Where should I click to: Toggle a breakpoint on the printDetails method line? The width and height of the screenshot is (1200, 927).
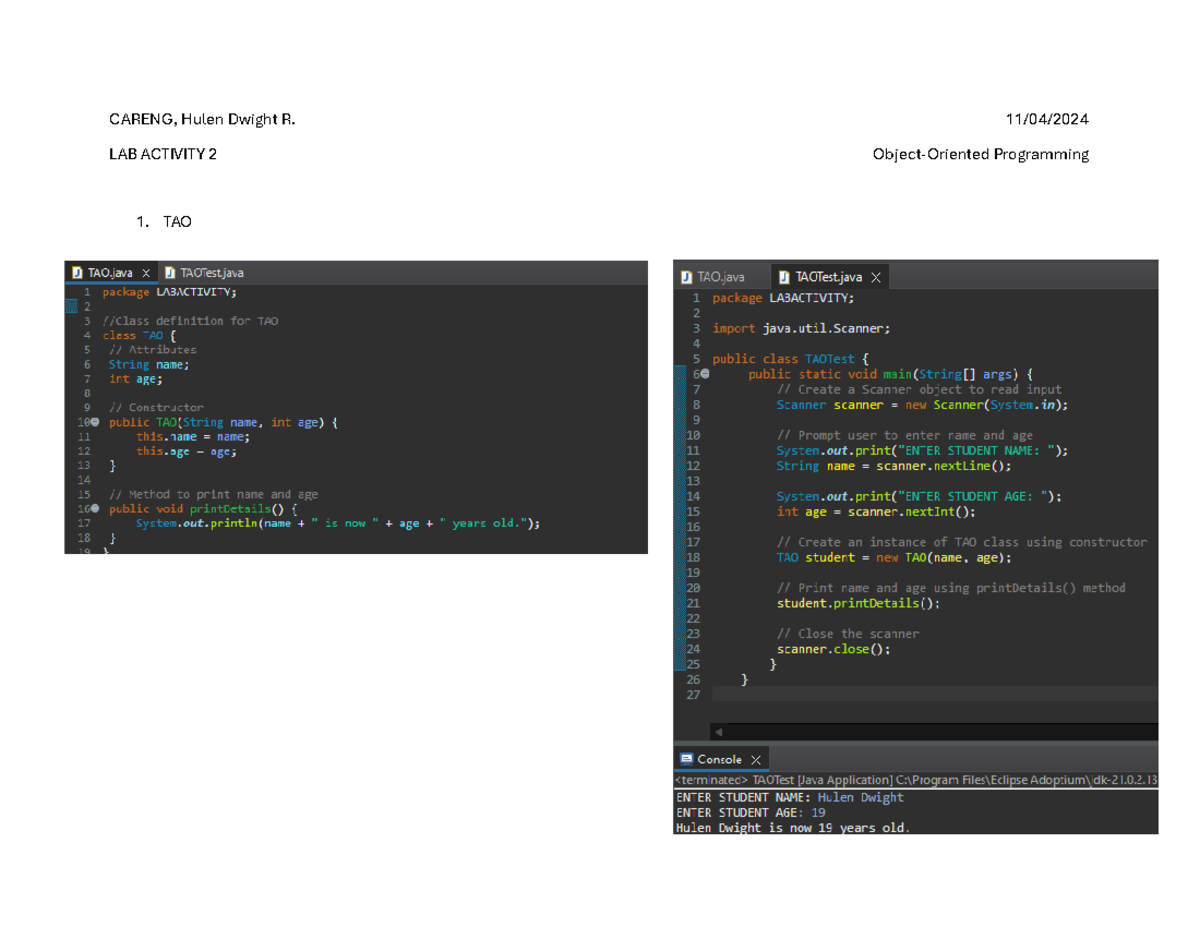coord(75,508)
